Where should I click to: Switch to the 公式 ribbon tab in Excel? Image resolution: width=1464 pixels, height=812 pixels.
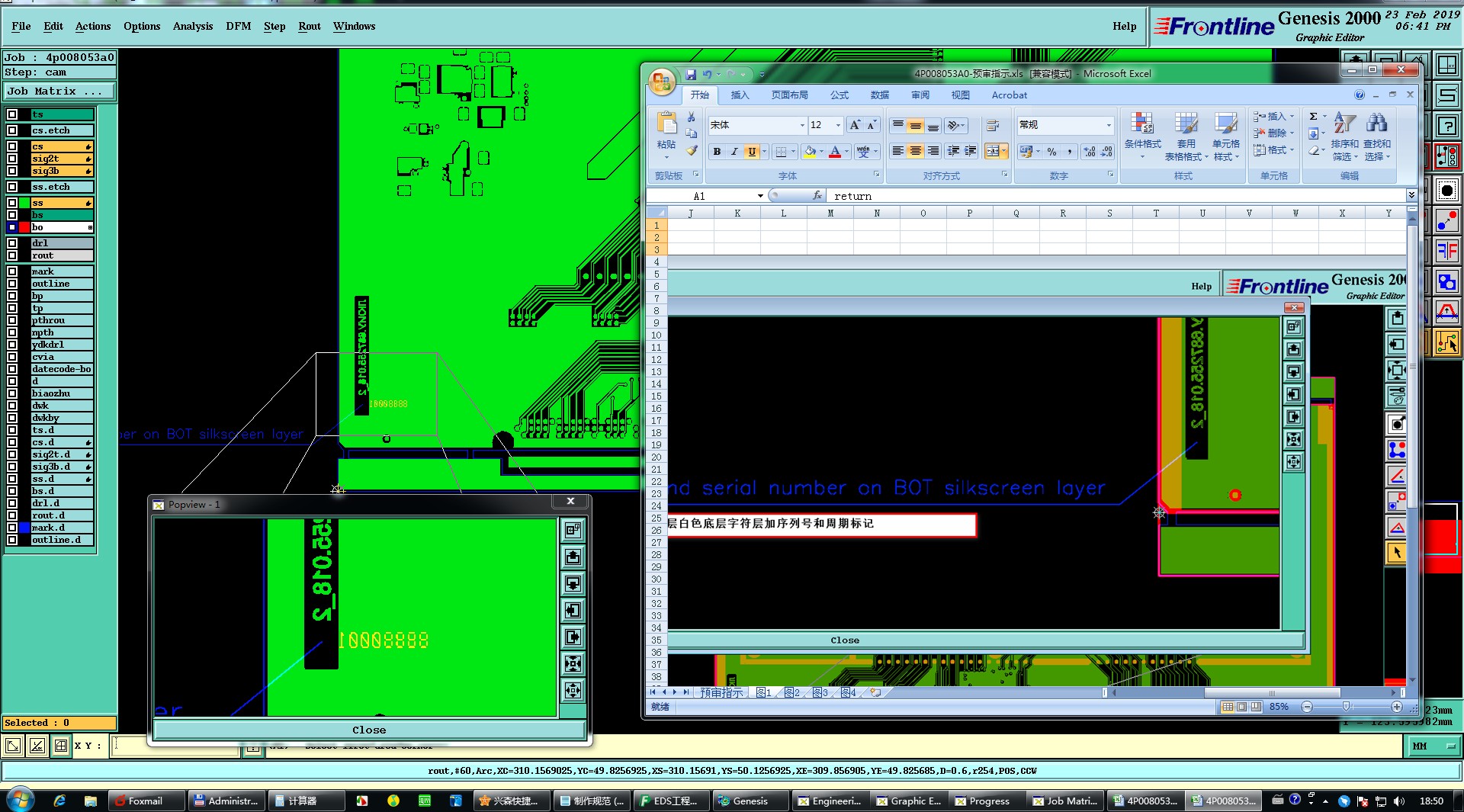[840, 95]
